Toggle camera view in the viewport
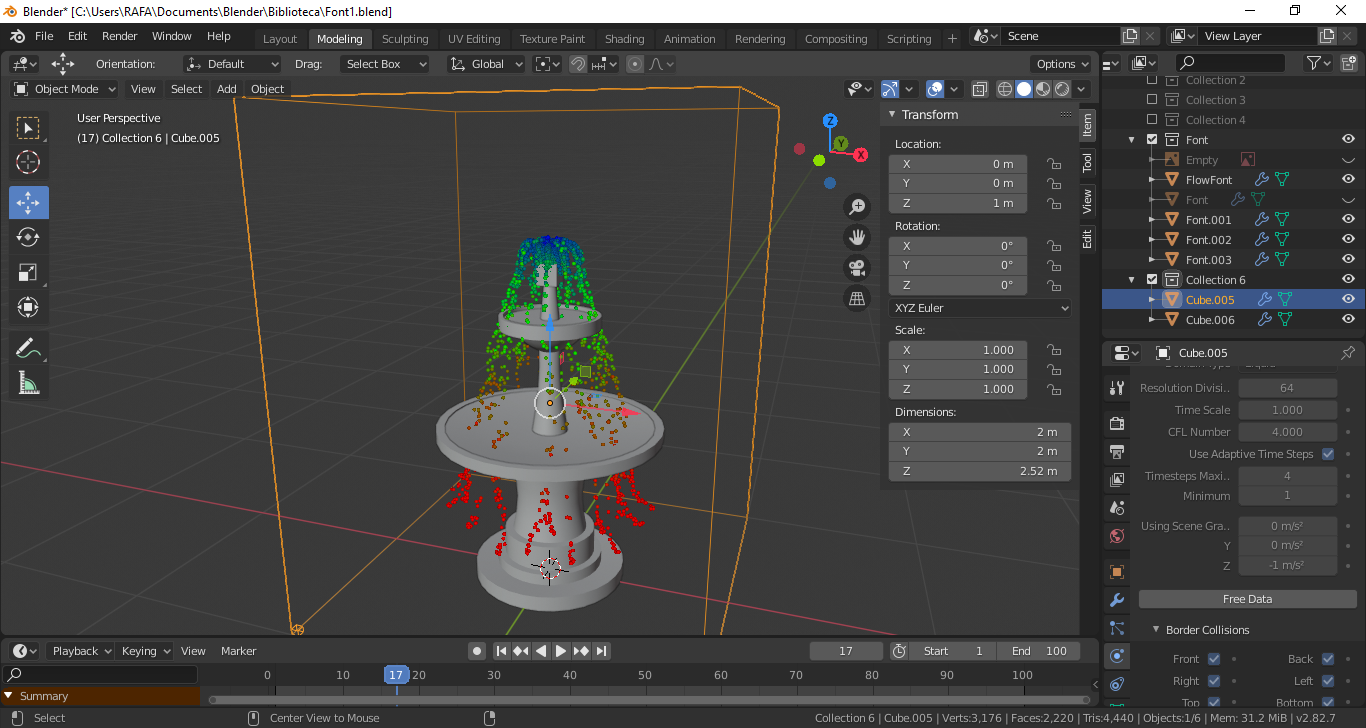The height and width of the screenshot is (728, 1366). coord(857,267)
